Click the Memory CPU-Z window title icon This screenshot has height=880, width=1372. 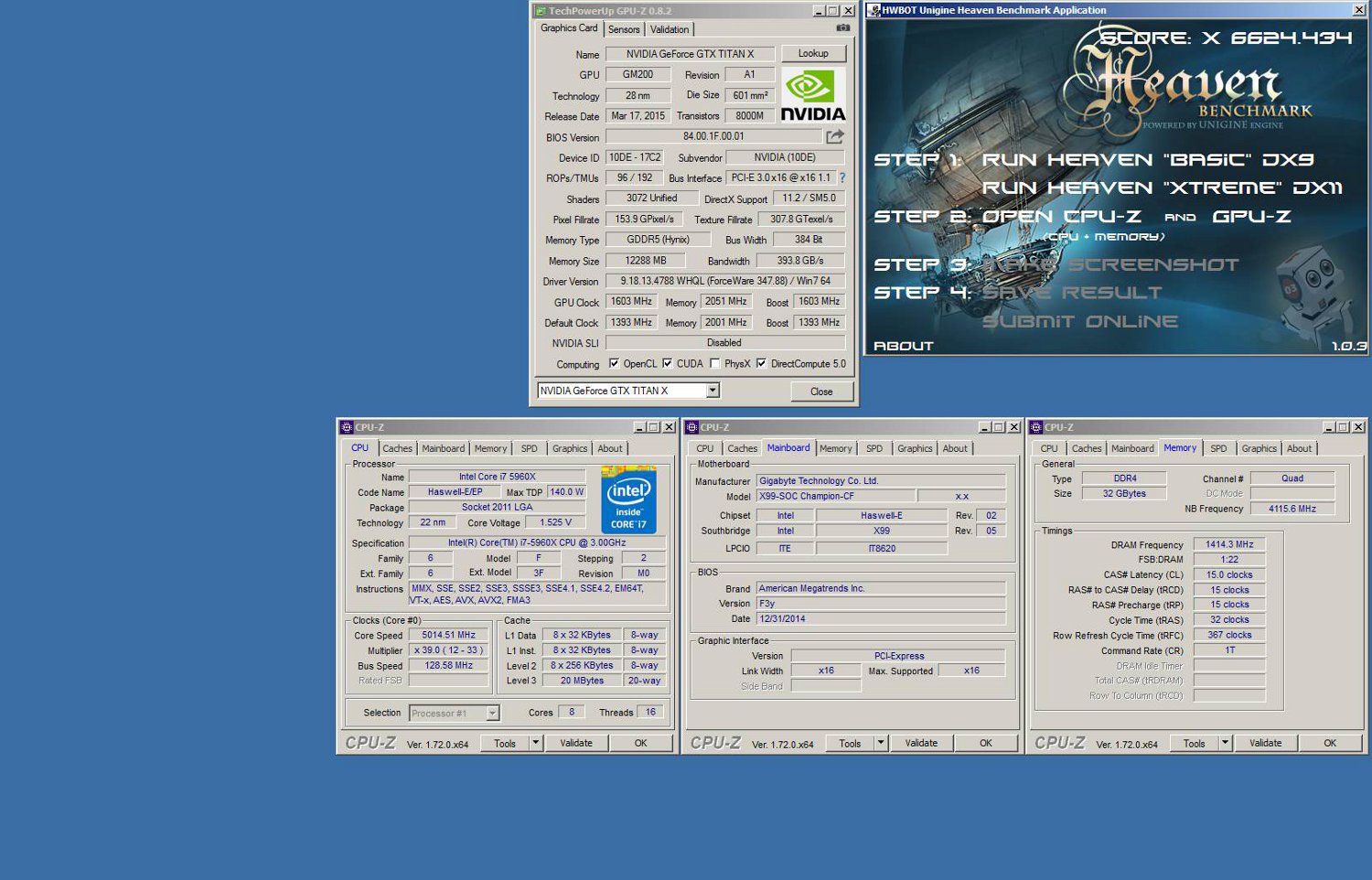click(1036, 427)
